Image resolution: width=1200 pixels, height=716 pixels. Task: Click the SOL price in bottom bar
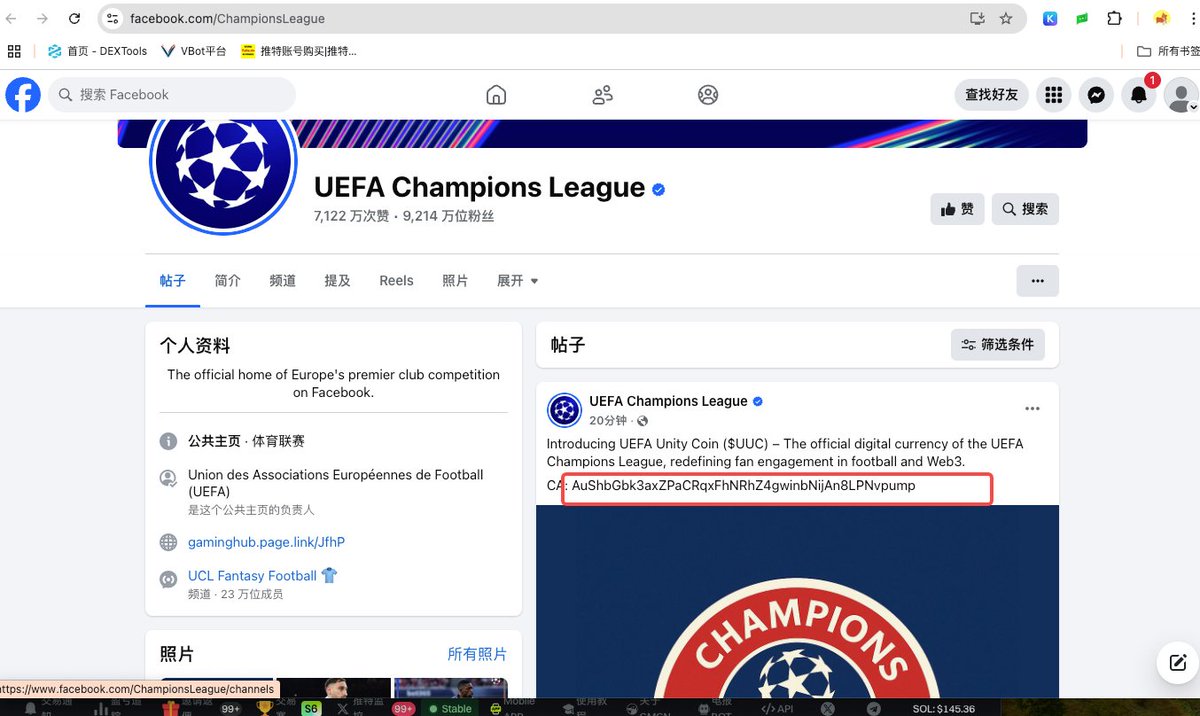[943, 708]
